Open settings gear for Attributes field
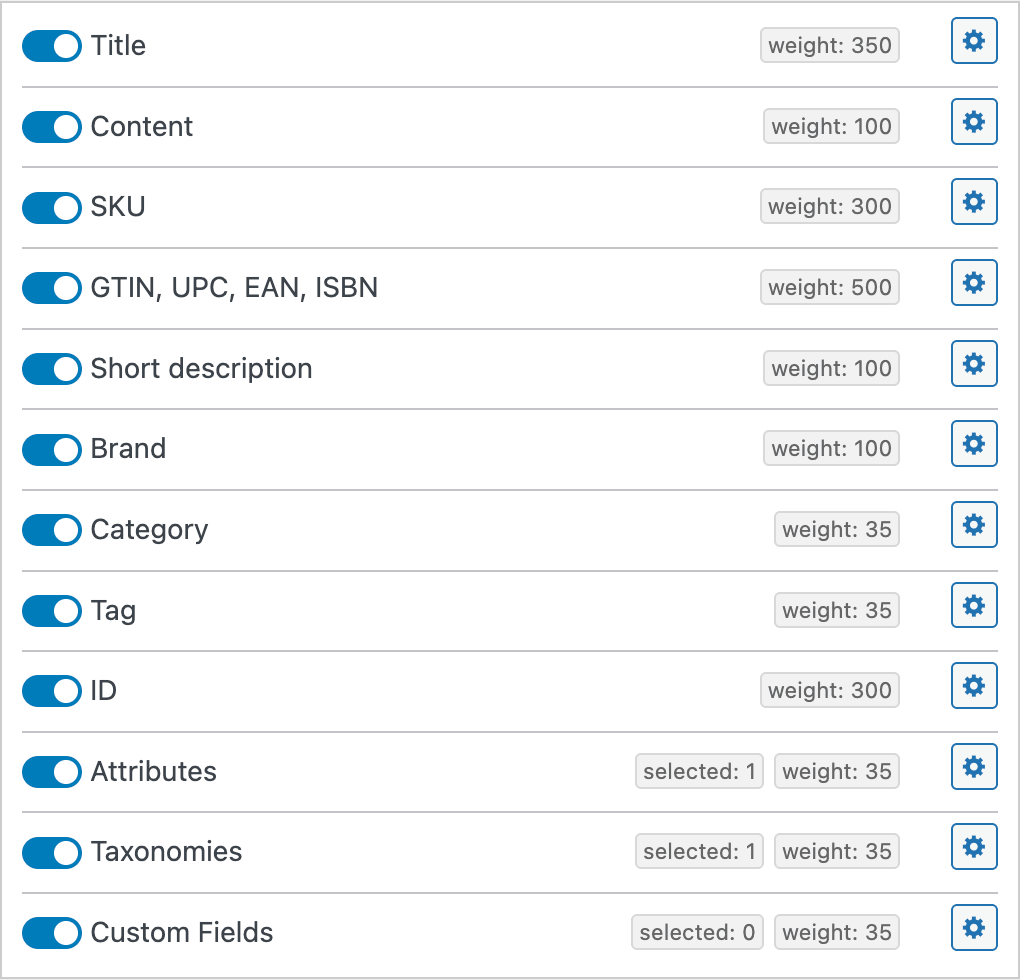The height and width of the screenshot is (980, 1020). (974, 766)
